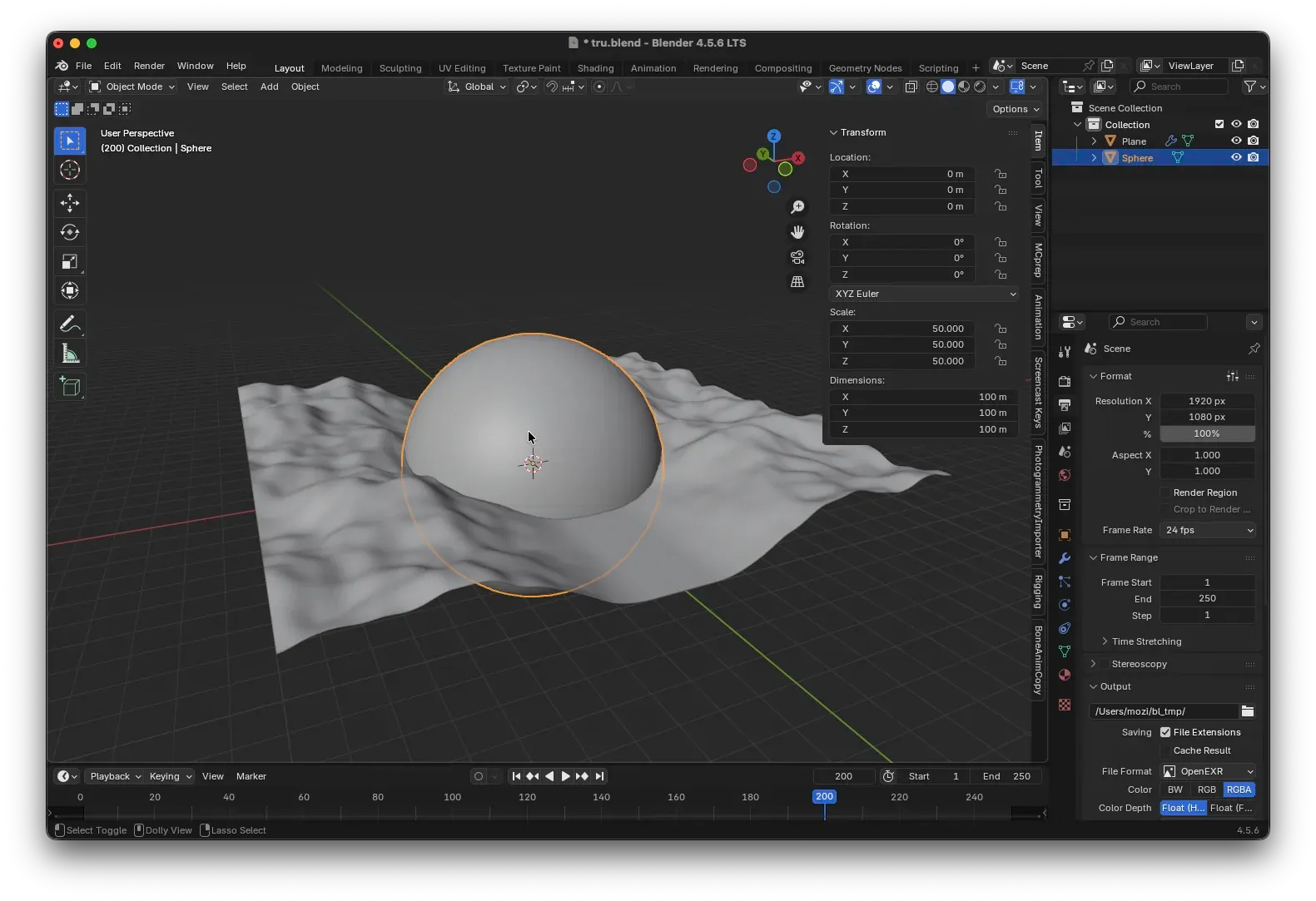This screenshot has width=1316, height=901.
Task: Open the Object Mode dropdown
Action: point(132,87)
